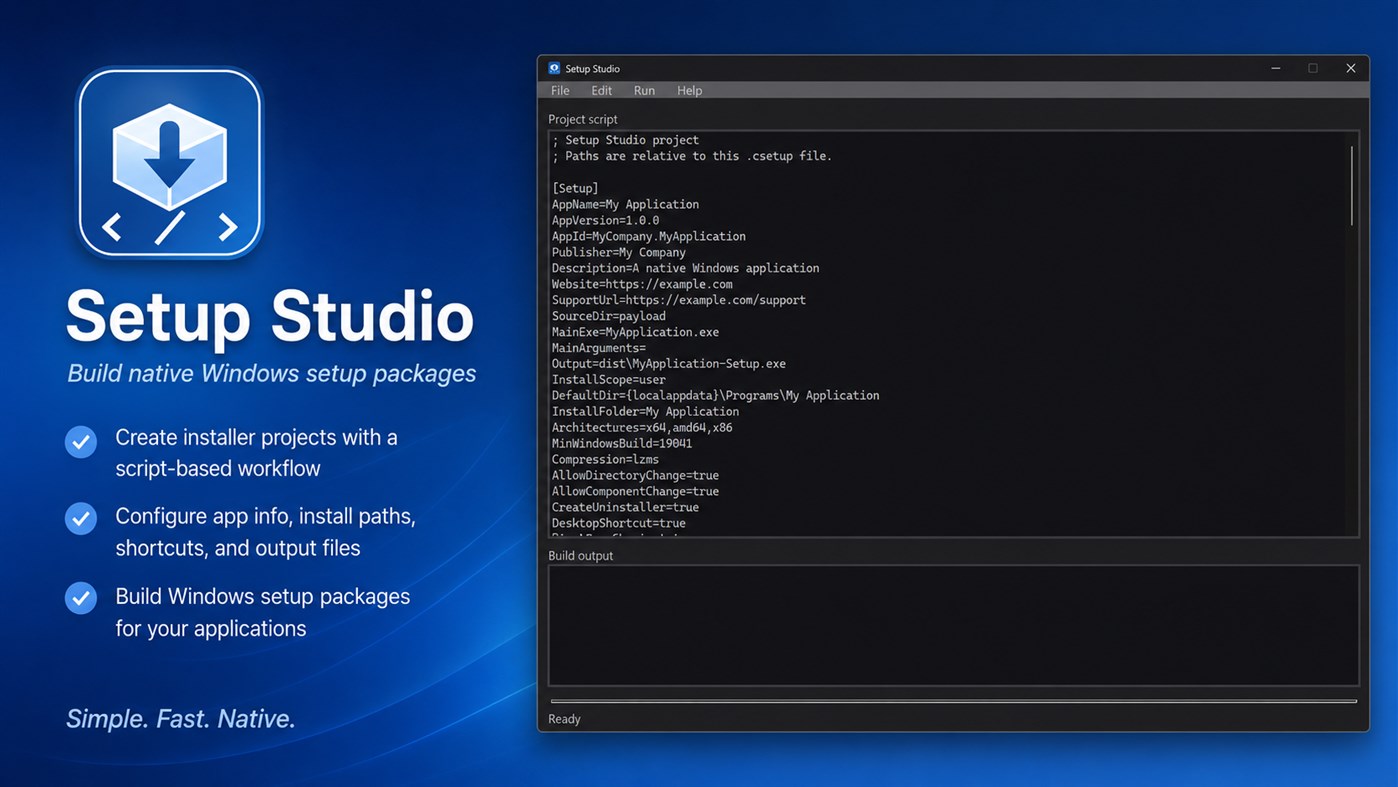Image resolution: width=1398 pixels, height=787 pixels.
Task: Click the SupportUrl line
Action: point(679,300)
